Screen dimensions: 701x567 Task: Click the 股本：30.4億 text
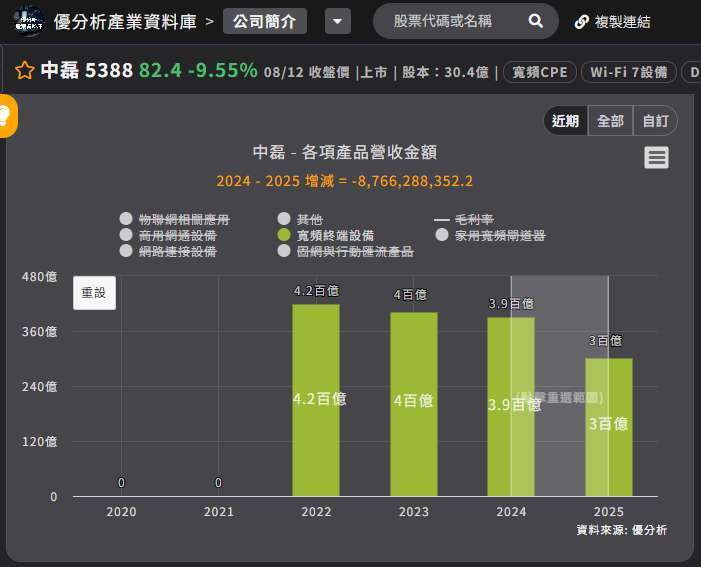pyautogui.click(x=445, y=72)
